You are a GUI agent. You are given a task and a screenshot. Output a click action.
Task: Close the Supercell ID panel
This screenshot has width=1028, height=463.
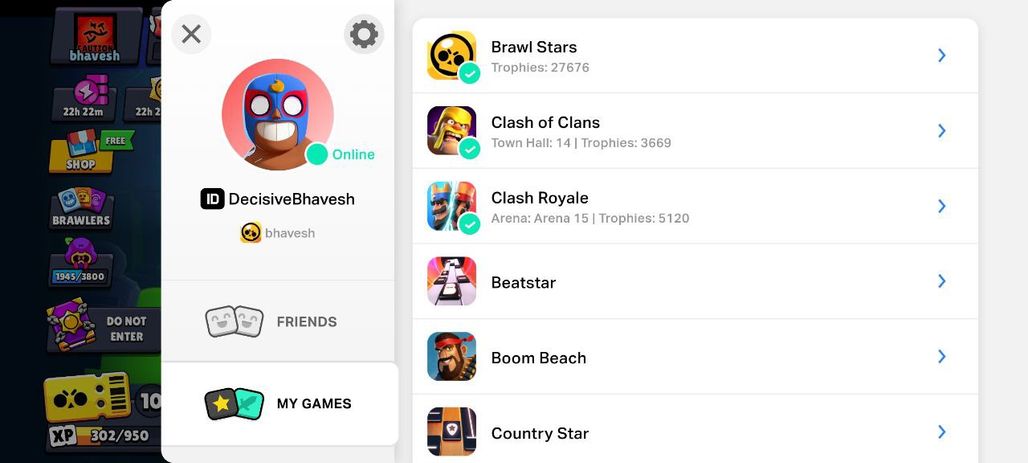[x=191, y=34]
